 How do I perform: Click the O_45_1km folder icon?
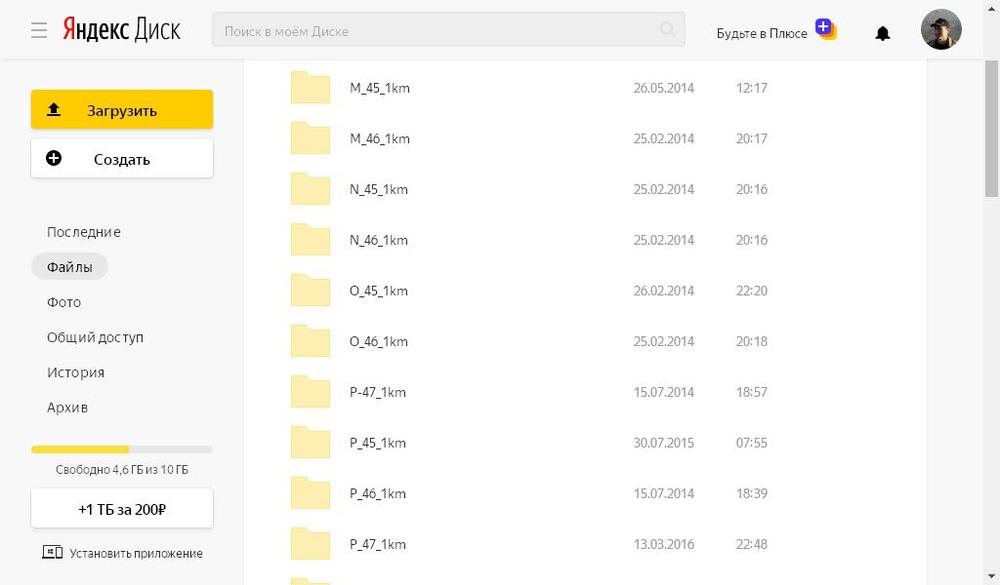(310, 291)
